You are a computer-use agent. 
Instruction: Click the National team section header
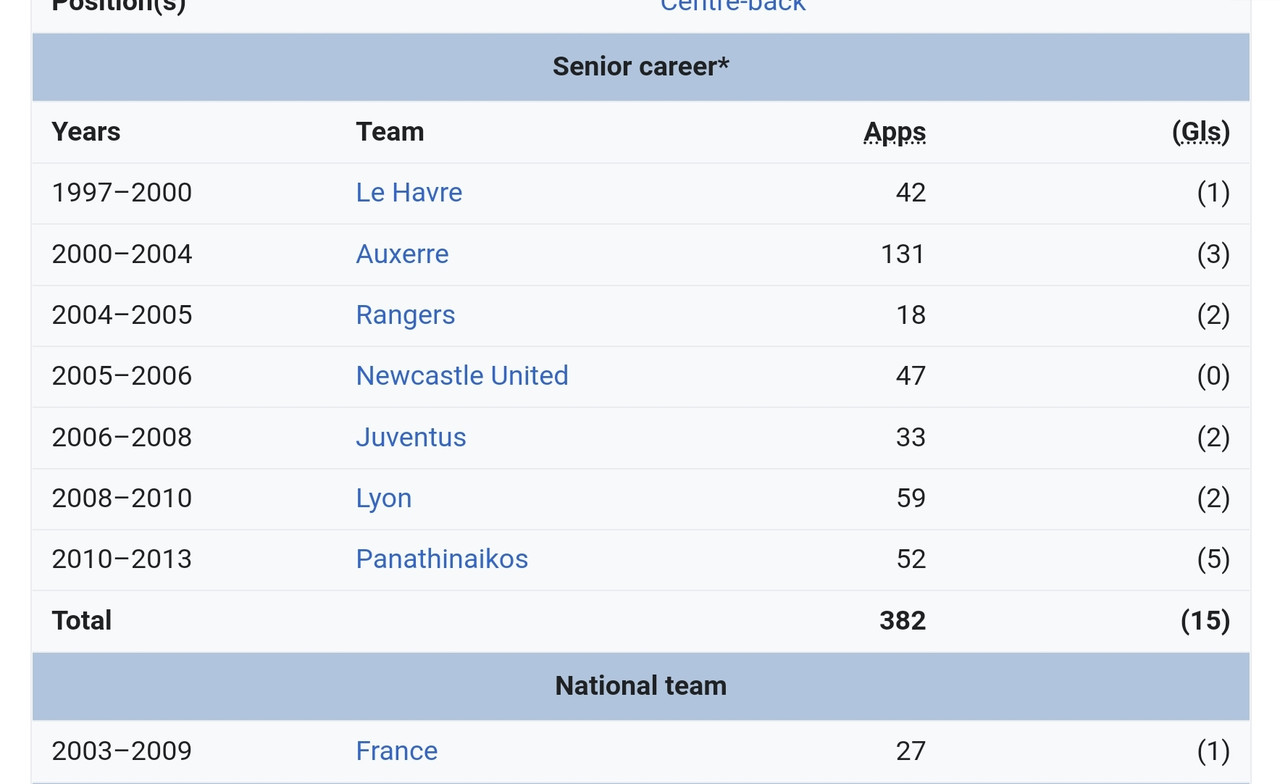[x=640, y=686]
